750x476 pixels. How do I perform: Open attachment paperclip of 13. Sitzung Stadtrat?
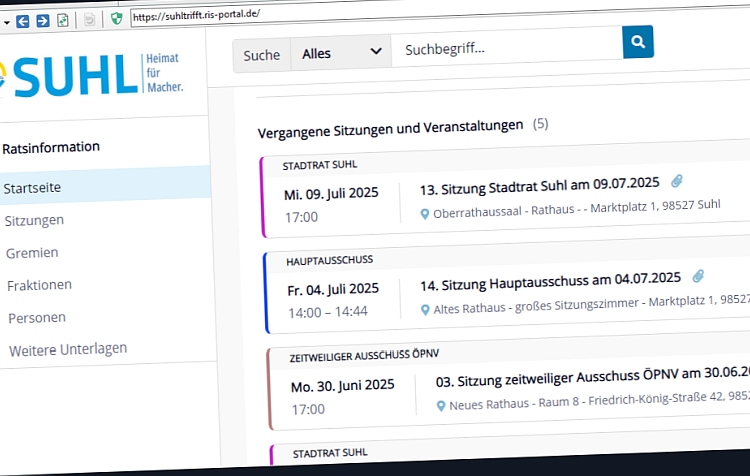[x=676, y=181]
